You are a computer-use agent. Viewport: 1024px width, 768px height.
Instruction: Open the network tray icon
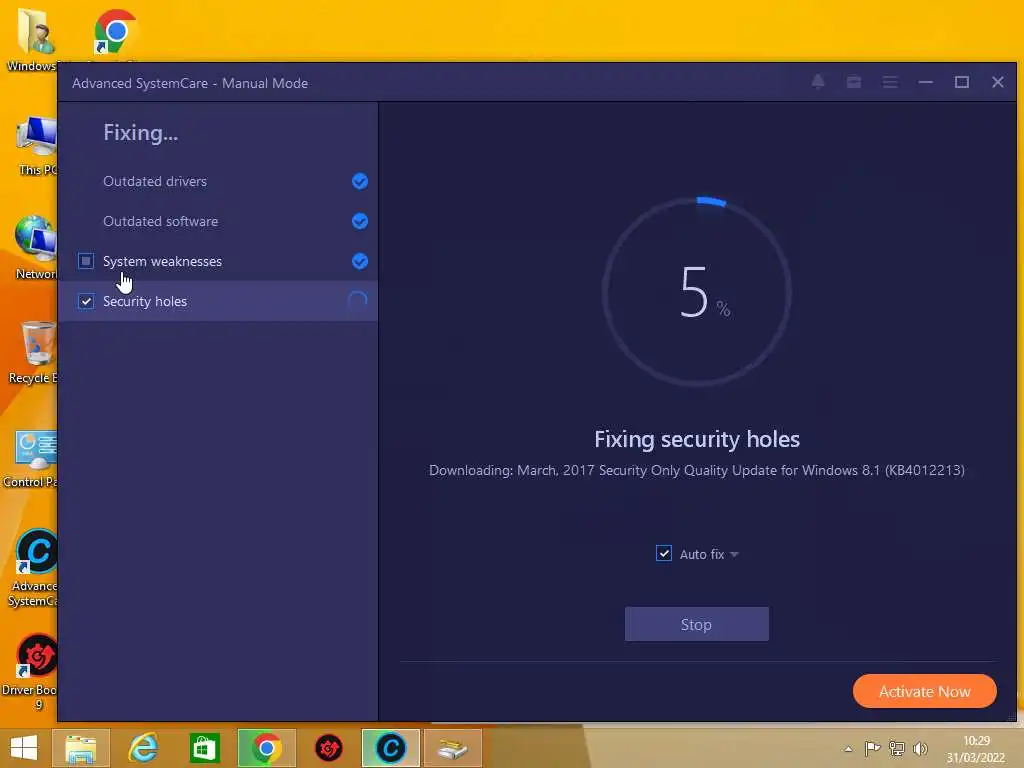(x=897, y=748)
